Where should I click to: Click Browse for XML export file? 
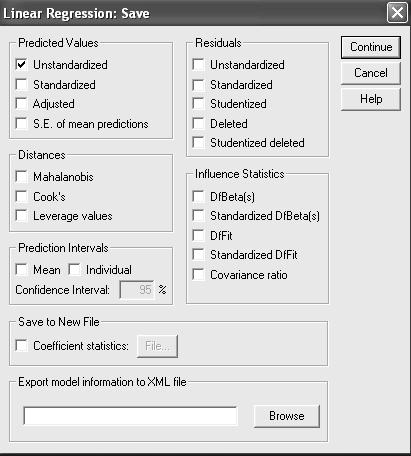click(x=287, y=416)
